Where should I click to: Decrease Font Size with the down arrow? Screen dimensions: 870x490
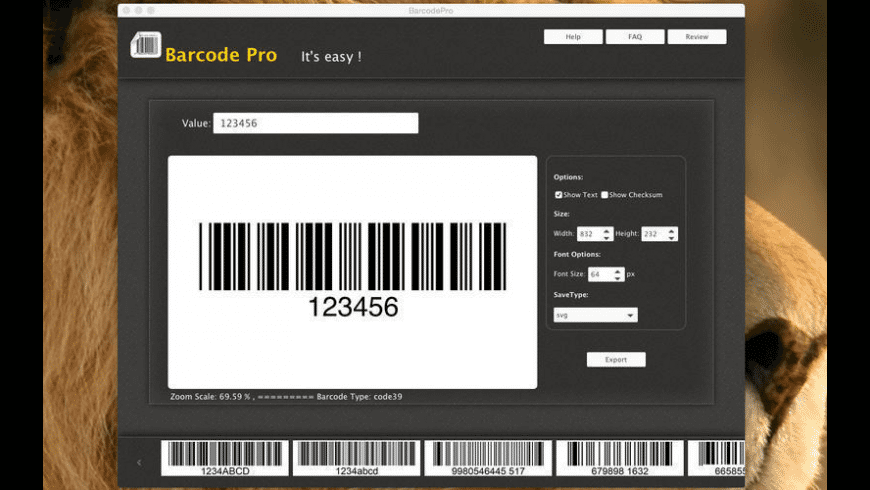point(618,277)
